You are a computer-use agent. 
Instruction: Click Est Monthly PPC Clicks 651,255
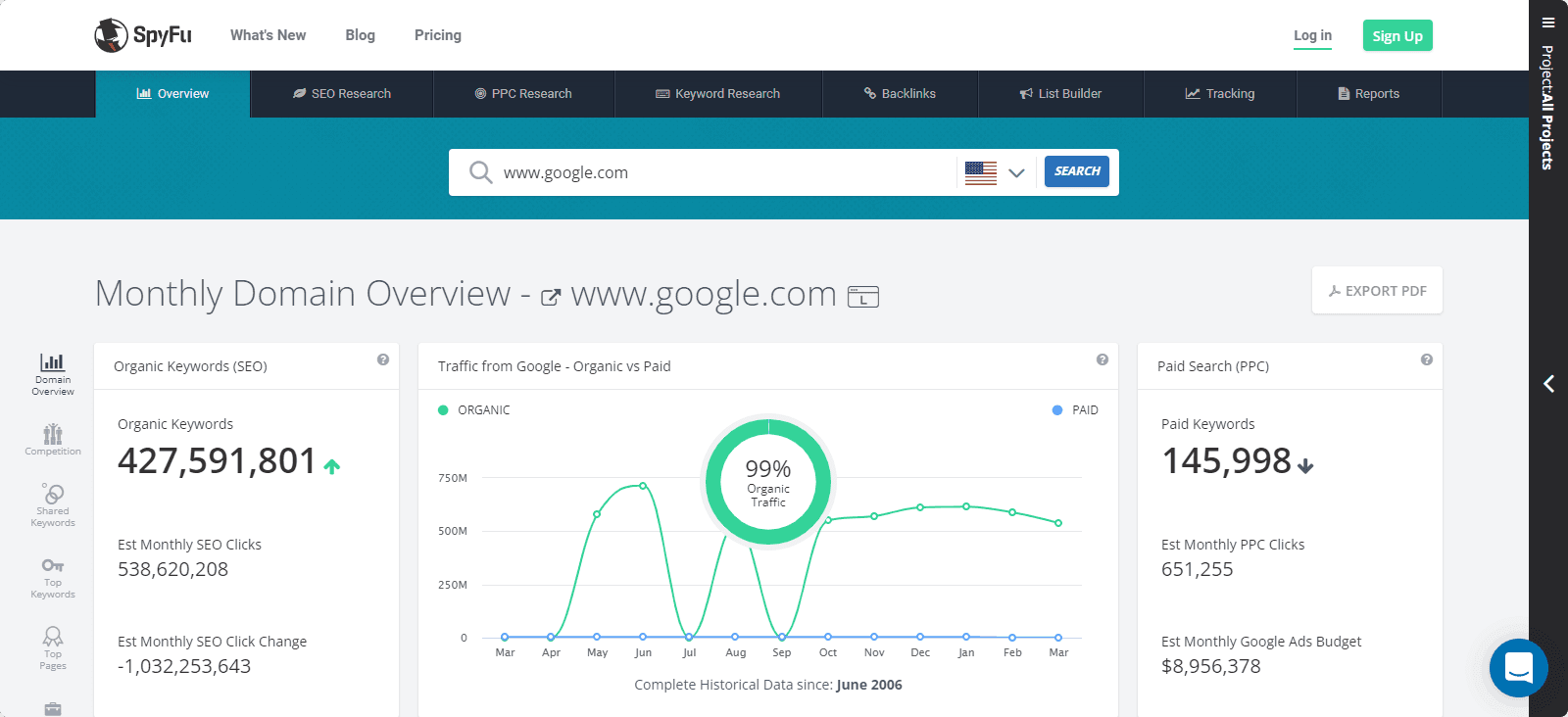1197,569
